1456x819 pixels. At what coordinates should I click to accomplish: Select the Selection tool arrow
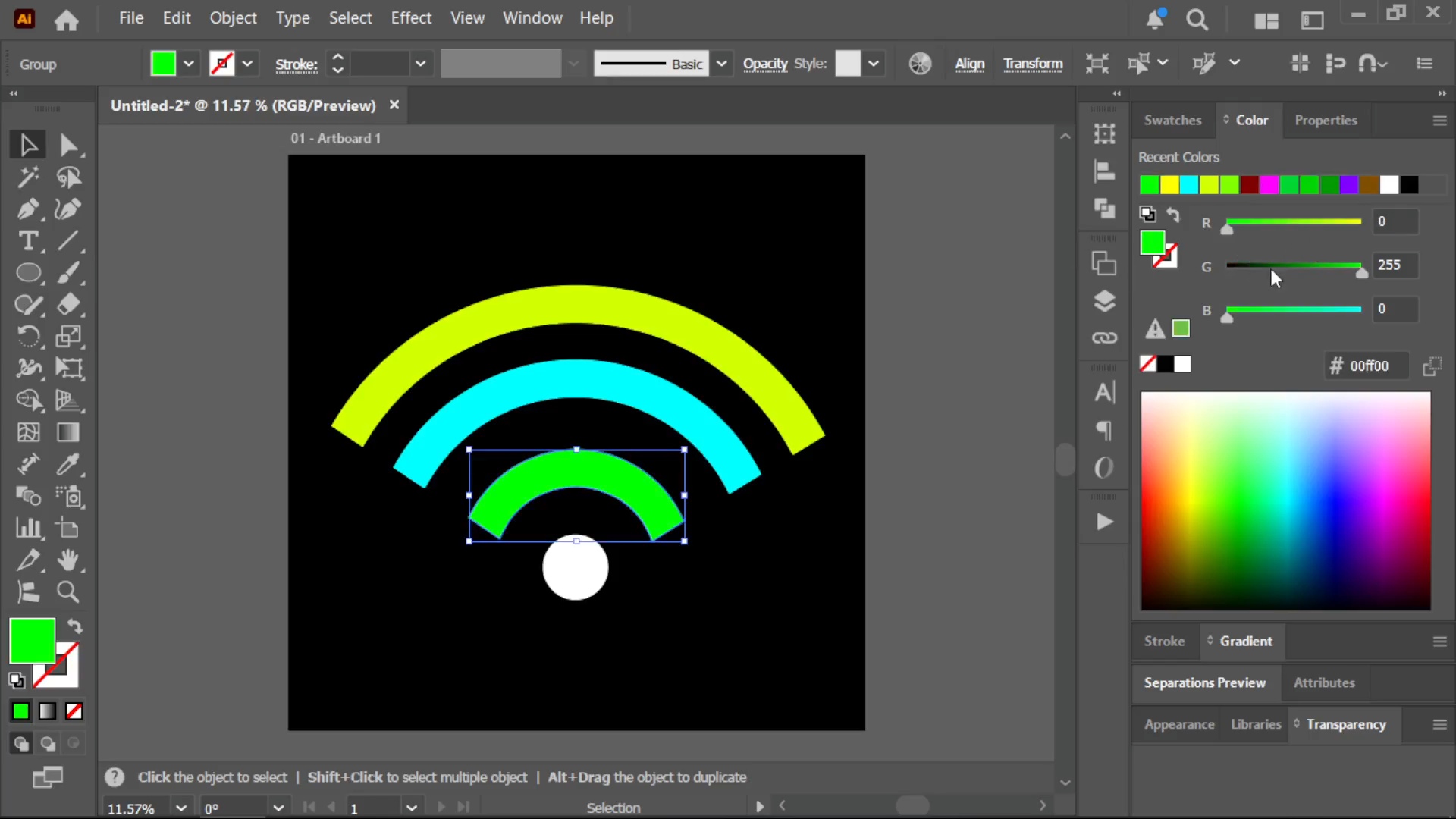28,145
